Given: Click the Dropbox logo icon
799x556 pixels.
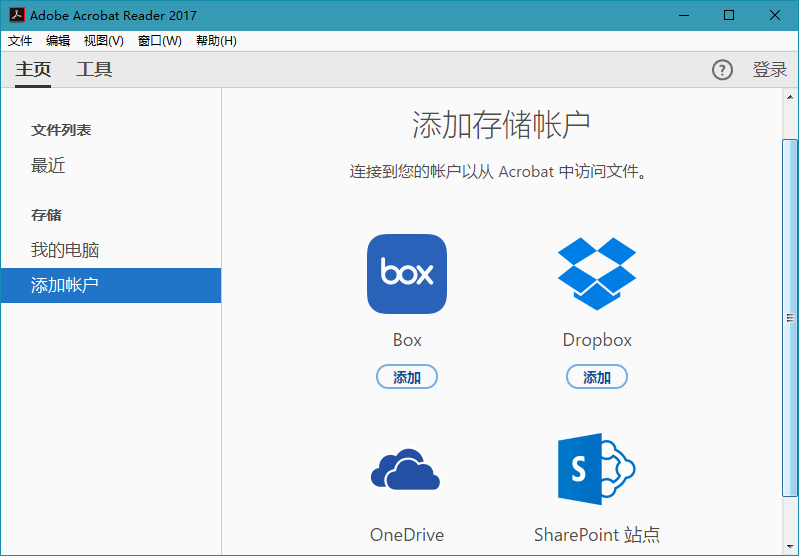Looking at the screenshot, I should pyautogui.click(x=597, y=274).
